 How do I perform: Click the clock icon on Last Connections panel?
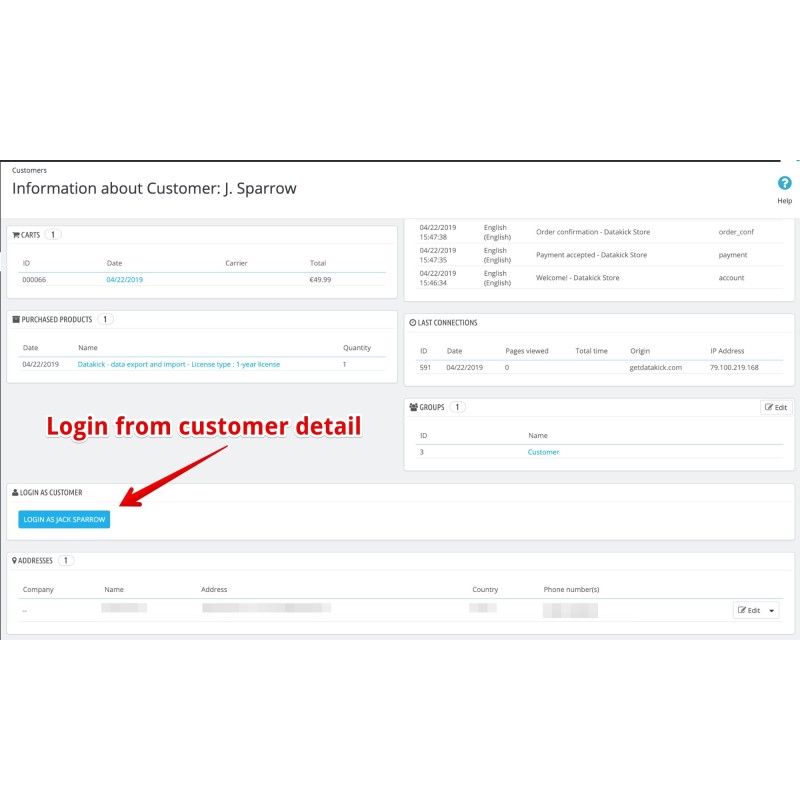pos(411,322)
